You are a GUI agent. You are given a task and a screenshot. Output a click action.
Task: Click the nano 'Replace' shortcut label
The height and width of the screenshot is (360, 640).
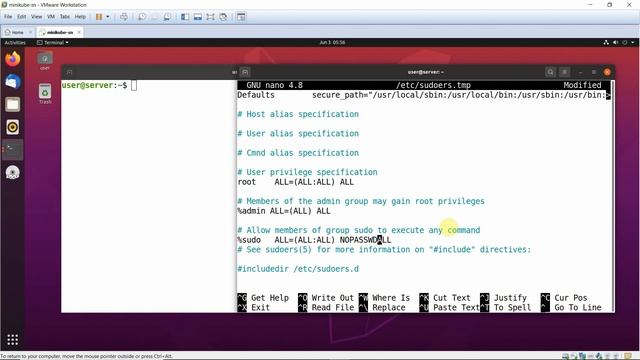point(389,308)
